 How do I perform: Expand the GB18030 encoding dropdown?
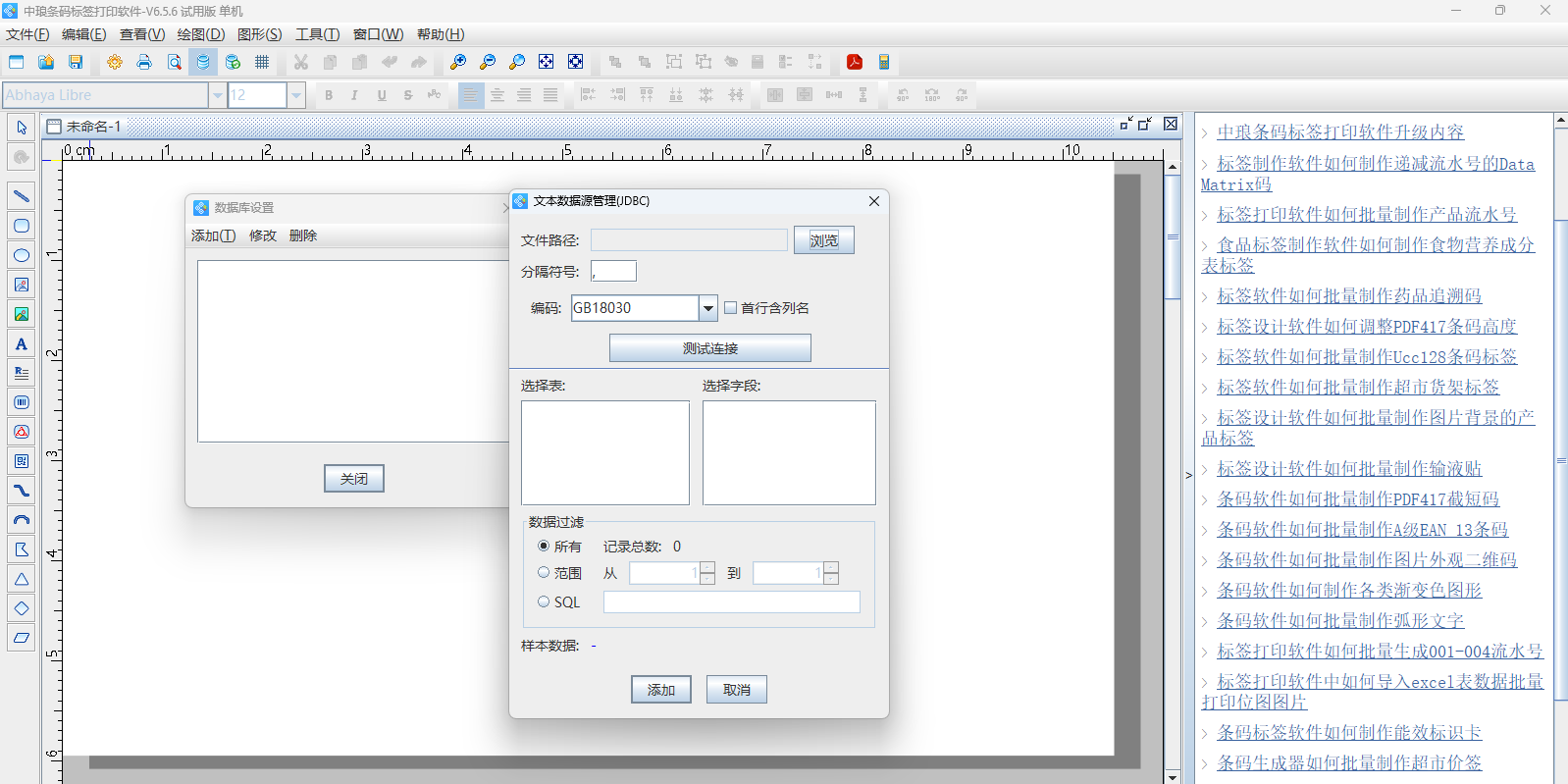click(707, 308)
